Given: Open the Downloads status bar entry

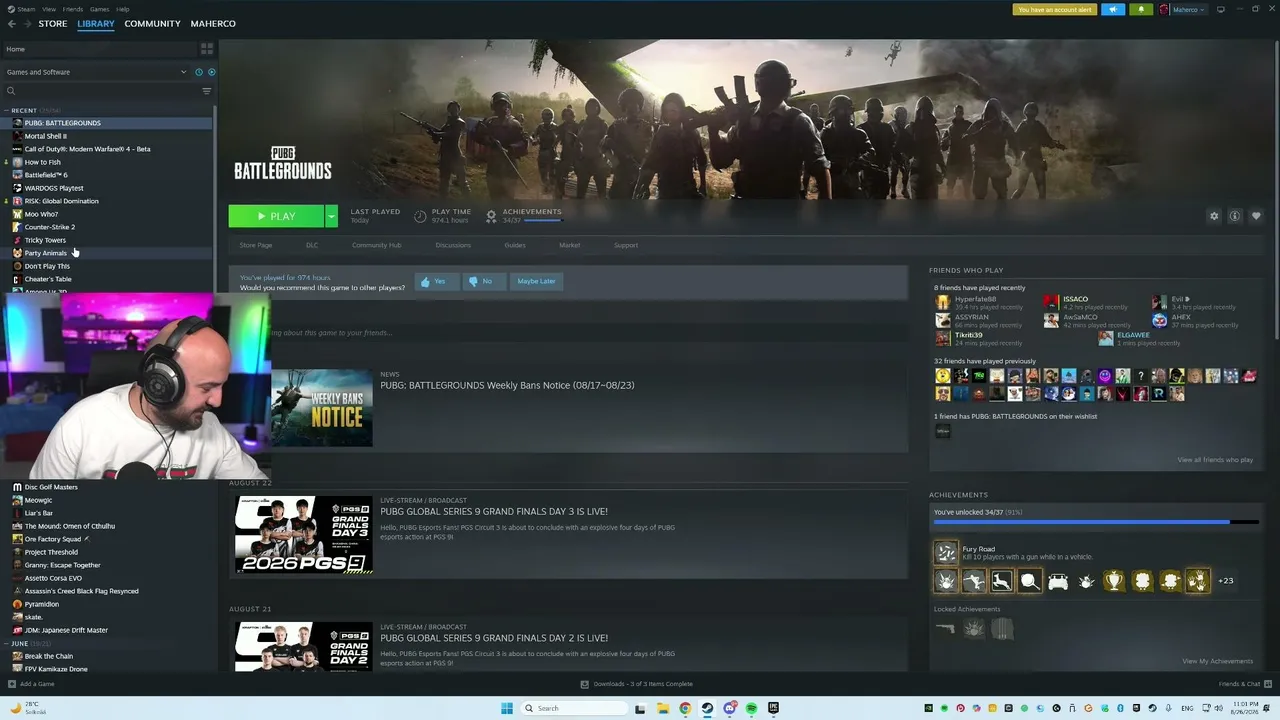Looking at the screenshot, I should [637, 684].
